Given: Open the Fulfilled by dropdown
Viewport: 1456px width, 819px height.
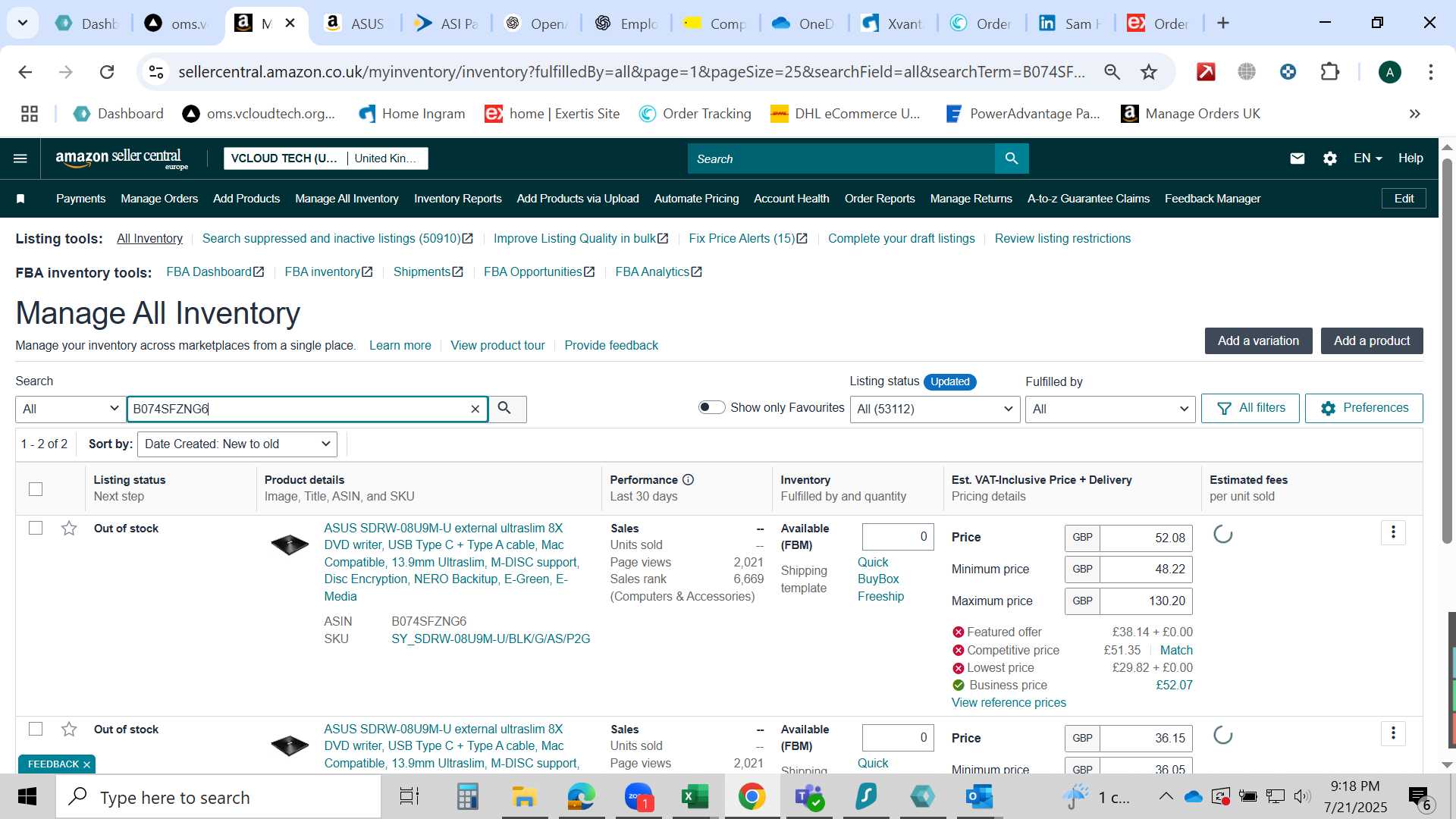Looking at the screenshot, I should coord(1110,409).
